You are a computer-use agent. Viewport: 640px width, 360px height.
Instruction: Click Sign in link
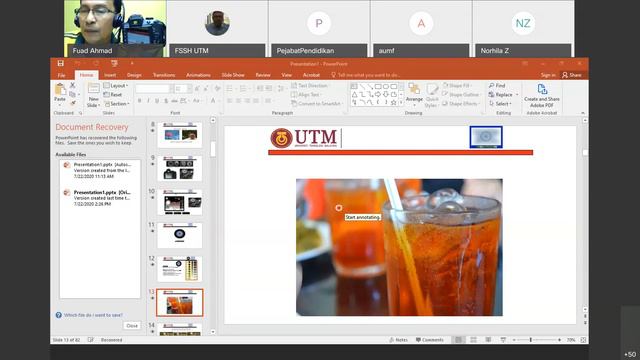548,75
